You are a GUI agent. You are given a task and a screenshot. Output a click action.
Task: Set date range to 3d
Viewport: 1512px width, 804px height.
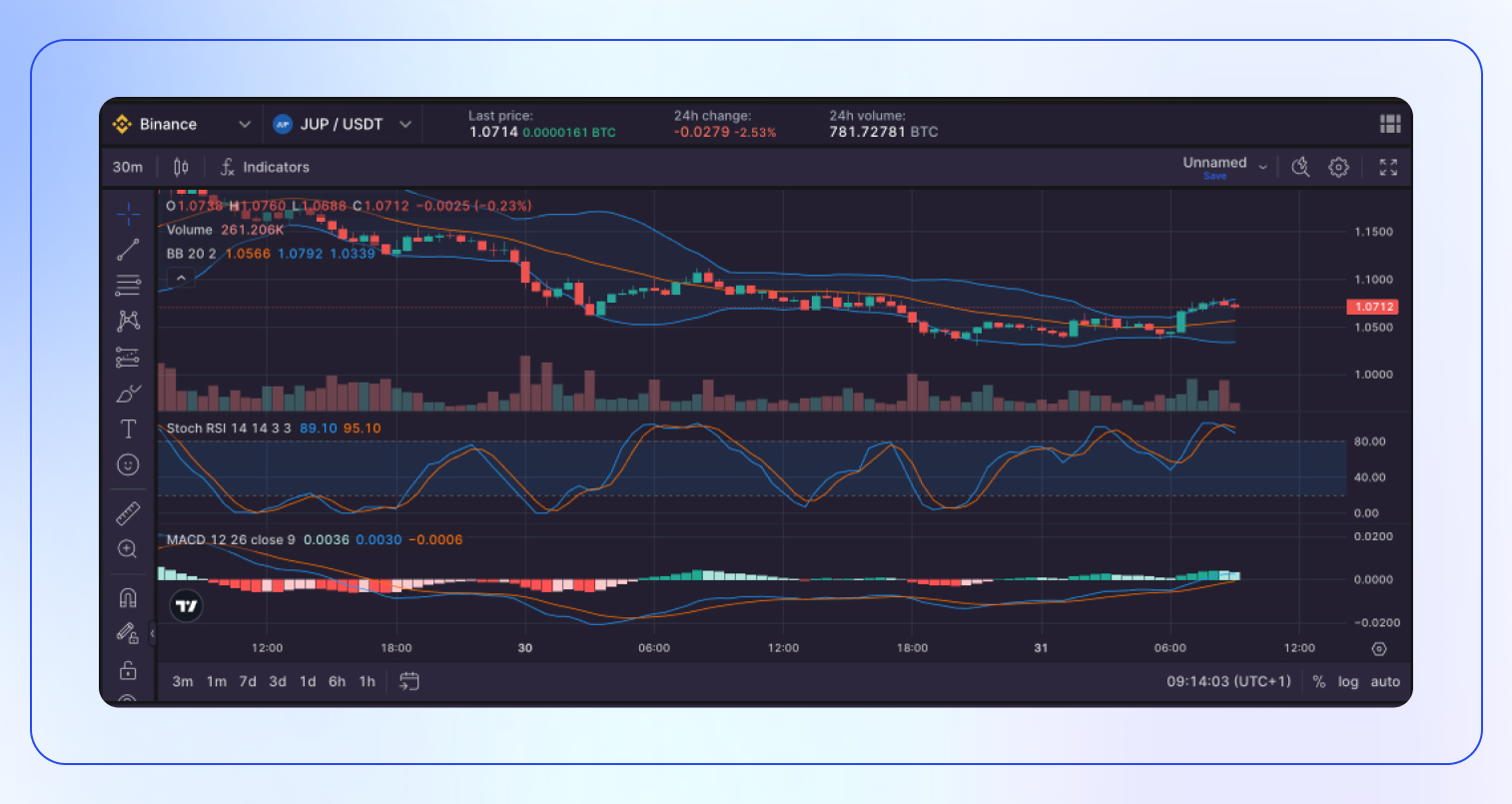tap(278, 681)
